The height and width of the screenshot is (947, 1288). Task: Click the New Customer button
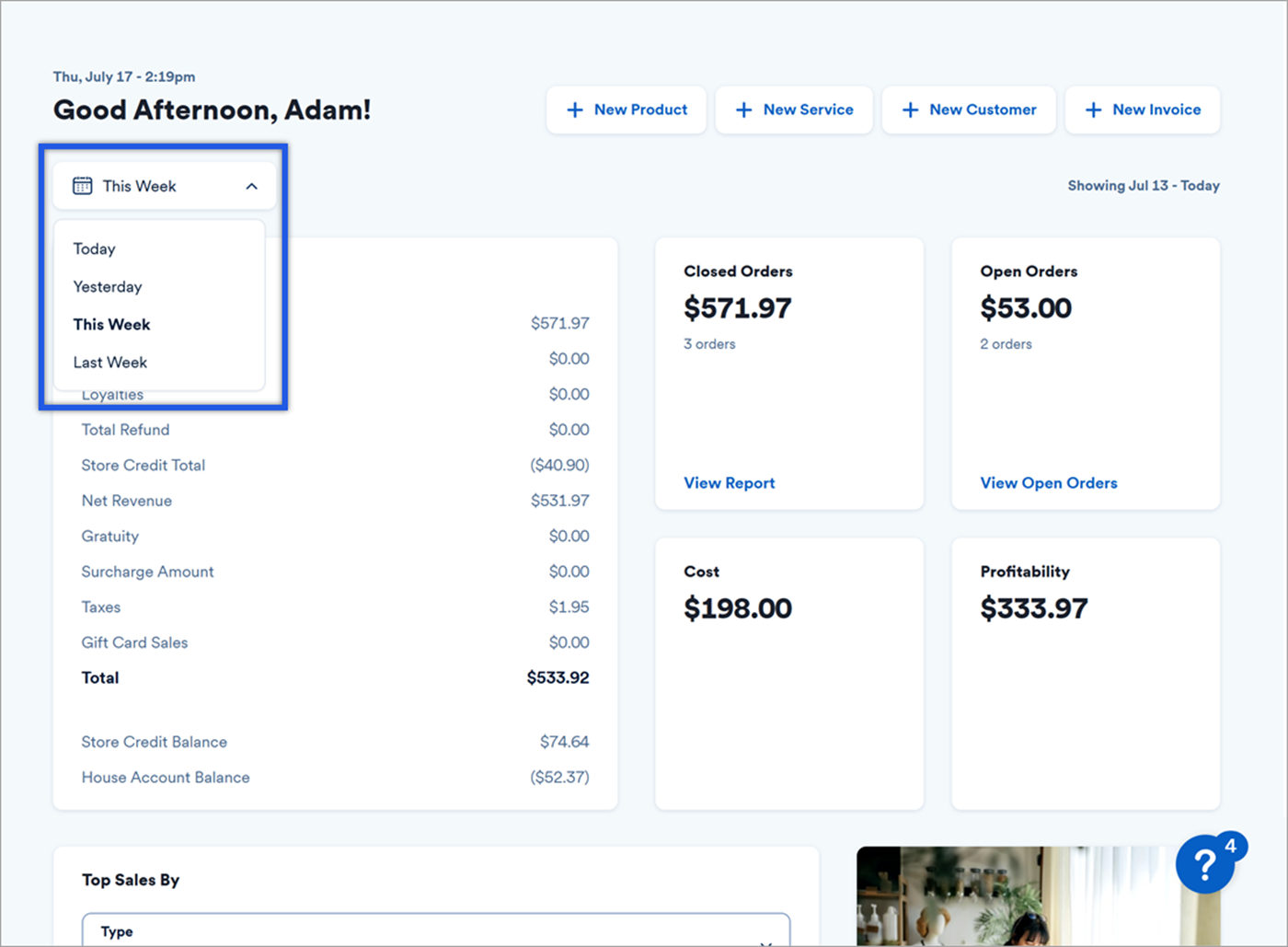[x=968, y=110]
